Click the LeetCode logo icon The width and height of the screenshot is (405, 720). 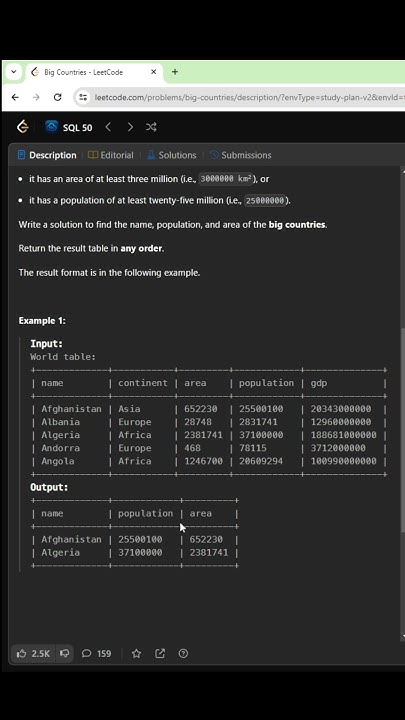(22, 127)
